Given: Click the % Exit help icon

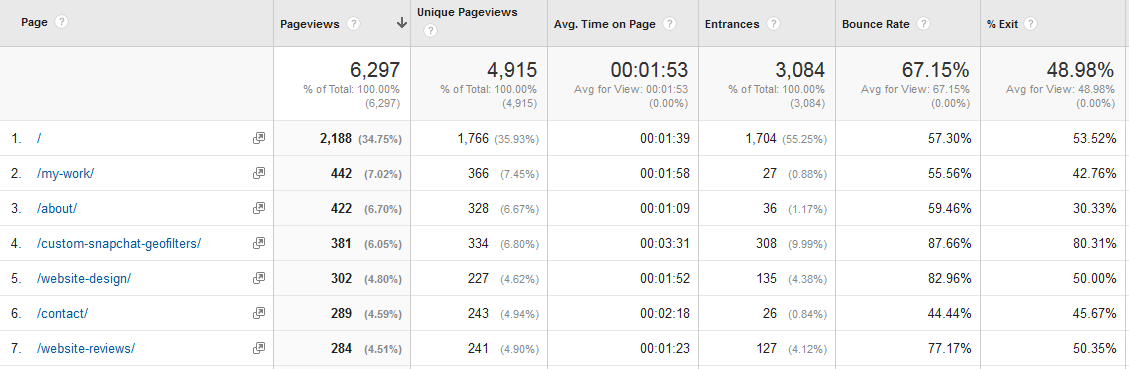Looking at the screenshot, I should tap(1031, 24).
